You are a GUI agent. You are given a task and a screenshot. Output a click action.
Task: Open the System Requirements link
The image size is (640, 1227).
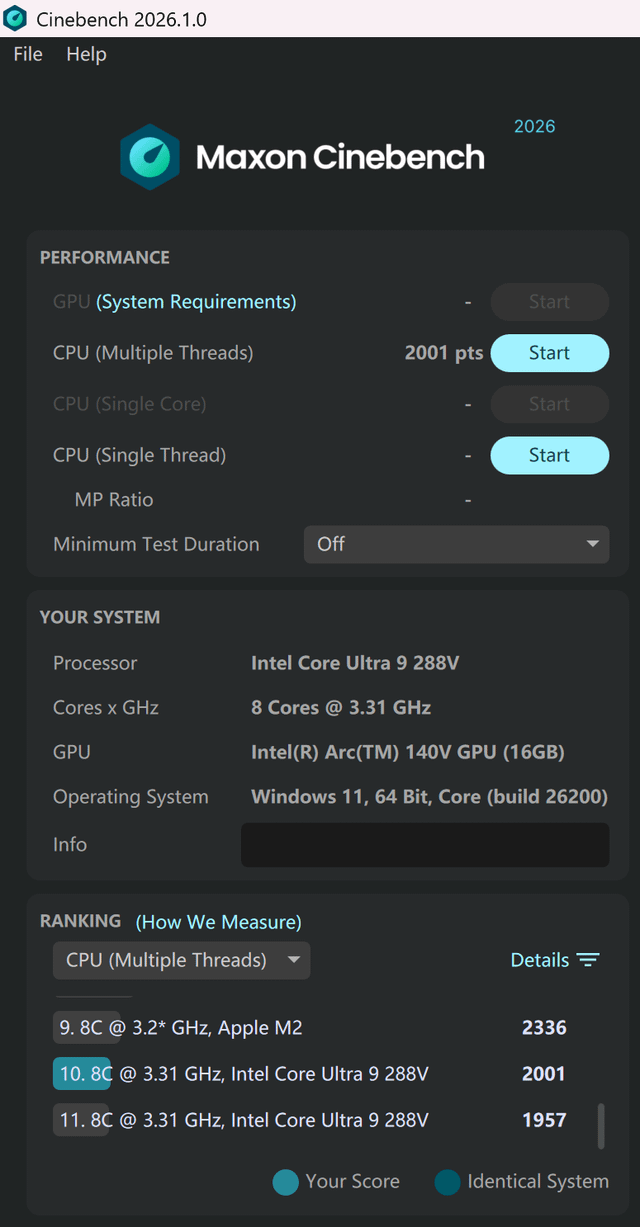tap(196, 302)
